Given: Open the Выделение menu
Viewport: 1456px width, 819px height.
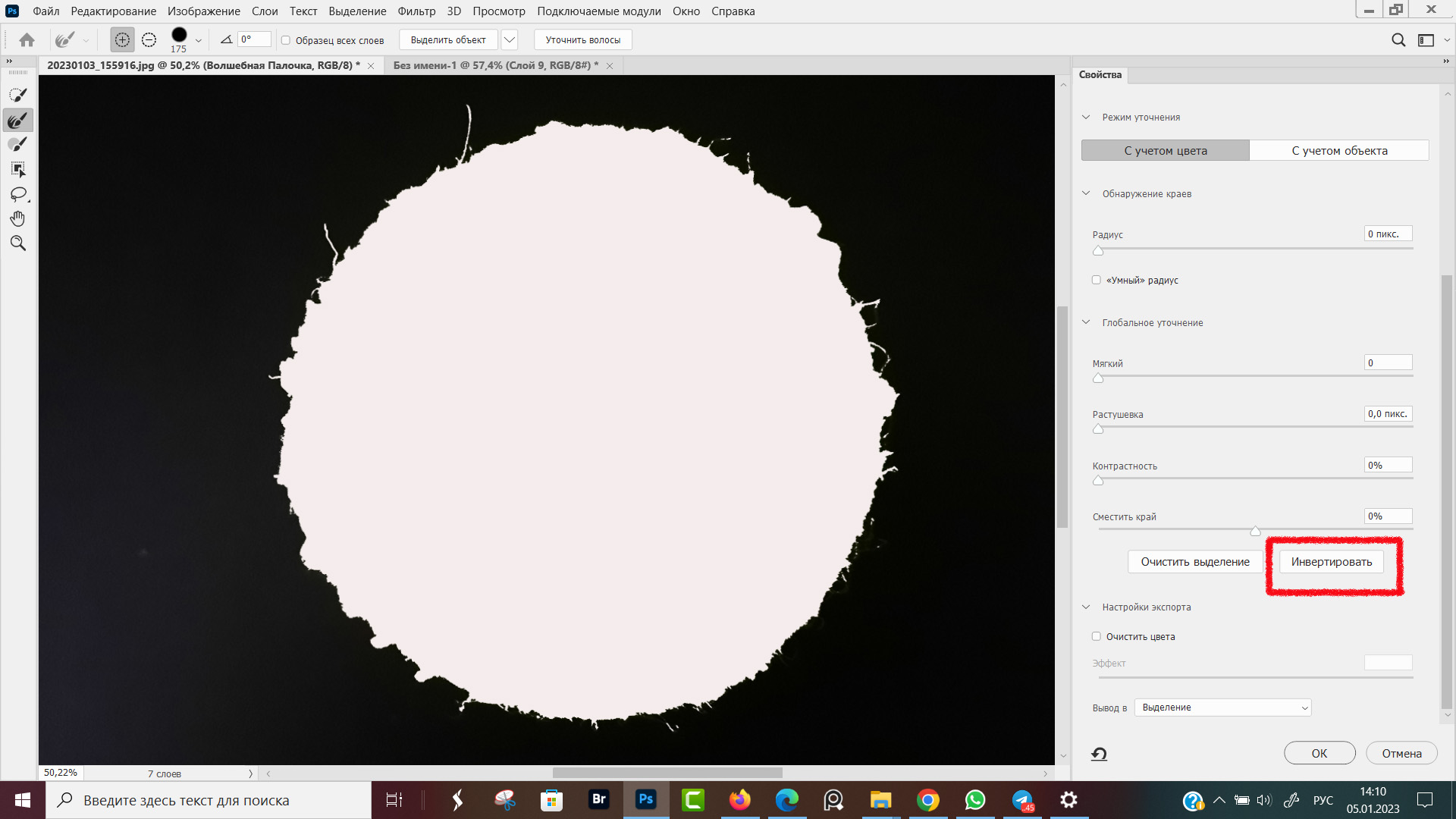Looking at the screenshot, I should [357, 11].
